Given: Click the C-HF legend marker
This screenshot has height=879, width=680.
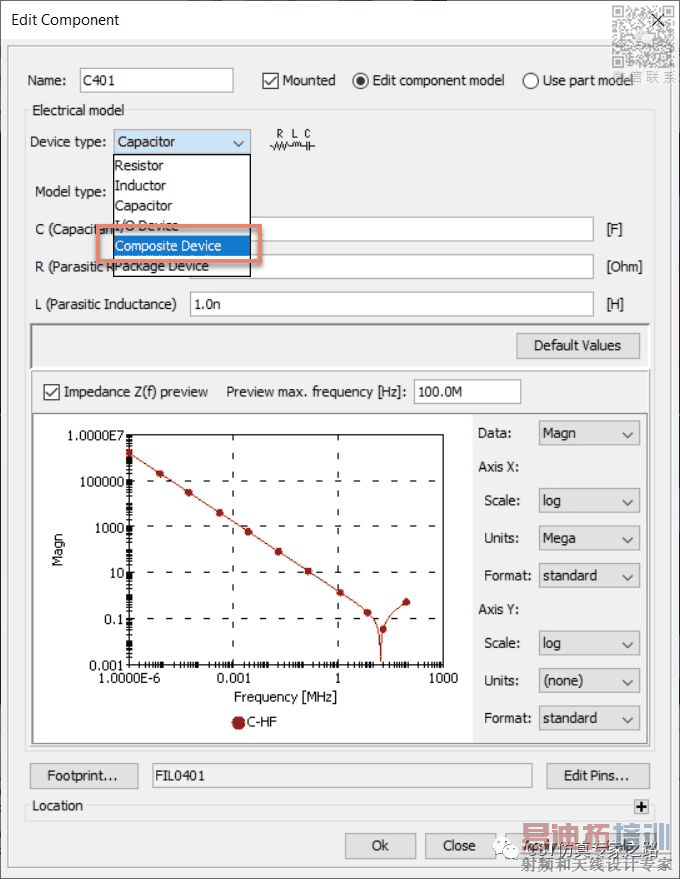Looking at the screenshot, I should pos(238,723).
